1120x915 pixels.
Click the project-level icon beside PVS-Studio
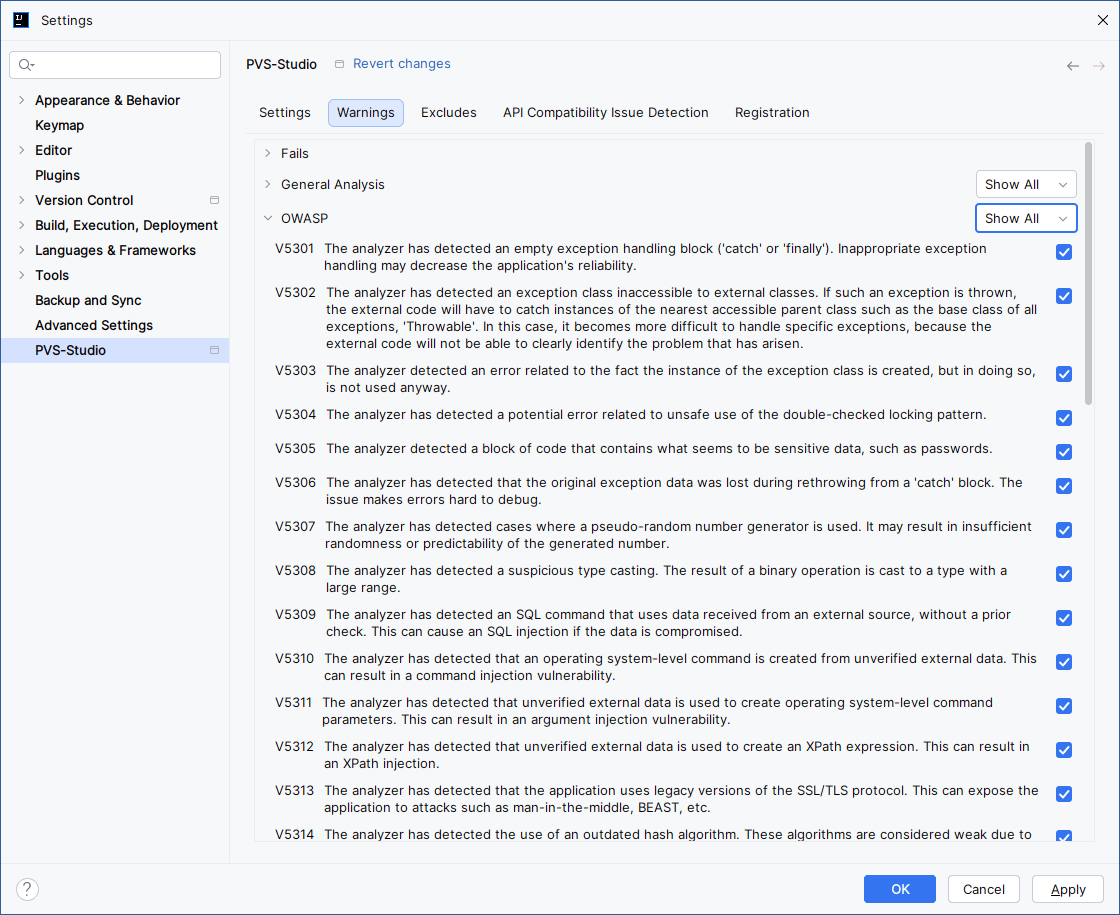click(x=214, y=350)
